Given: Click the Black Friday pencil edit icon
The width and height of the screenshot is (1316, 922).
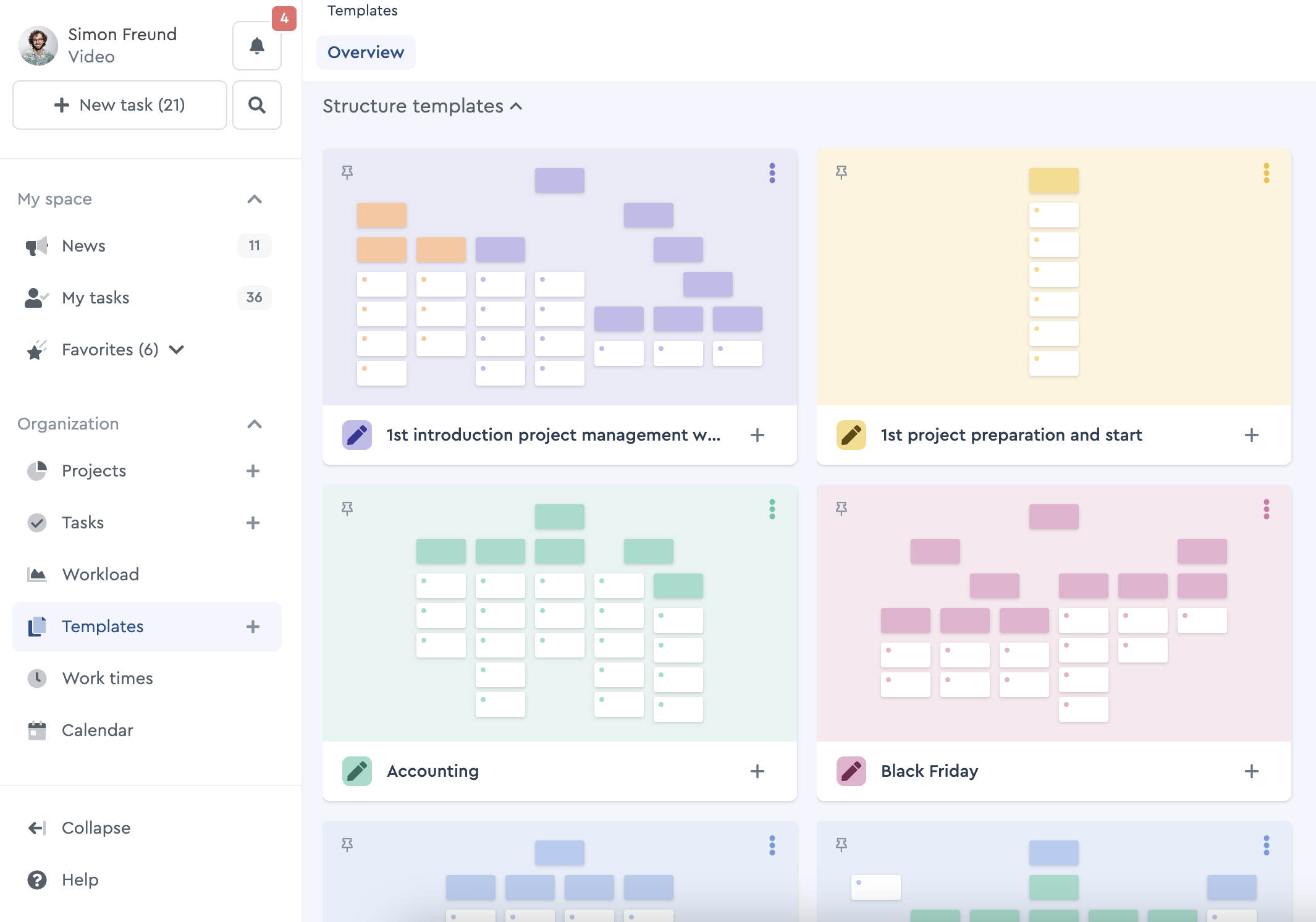Looking at the screenshot, I should [x=851, y=771].
